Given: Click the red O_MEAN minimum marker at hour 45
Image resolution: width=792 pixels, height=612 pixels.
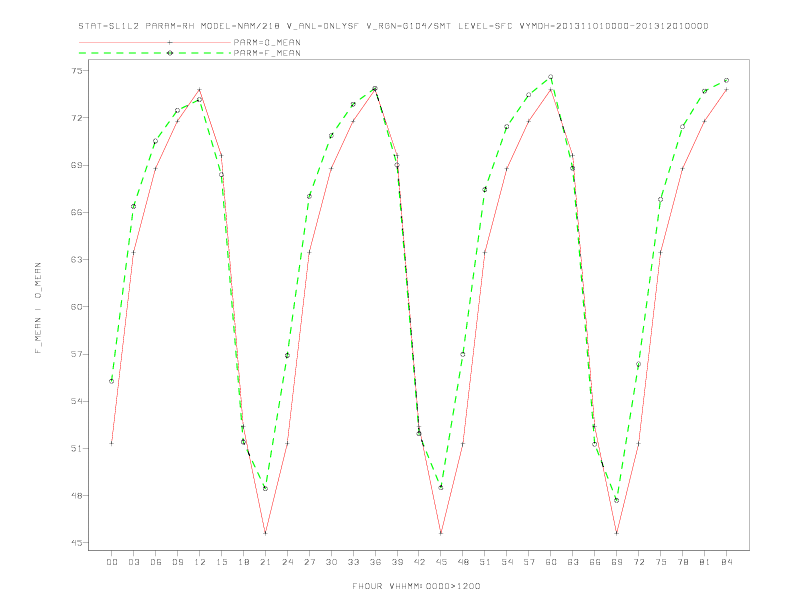Looking at the screenshot, I should [x=441, y=533].
